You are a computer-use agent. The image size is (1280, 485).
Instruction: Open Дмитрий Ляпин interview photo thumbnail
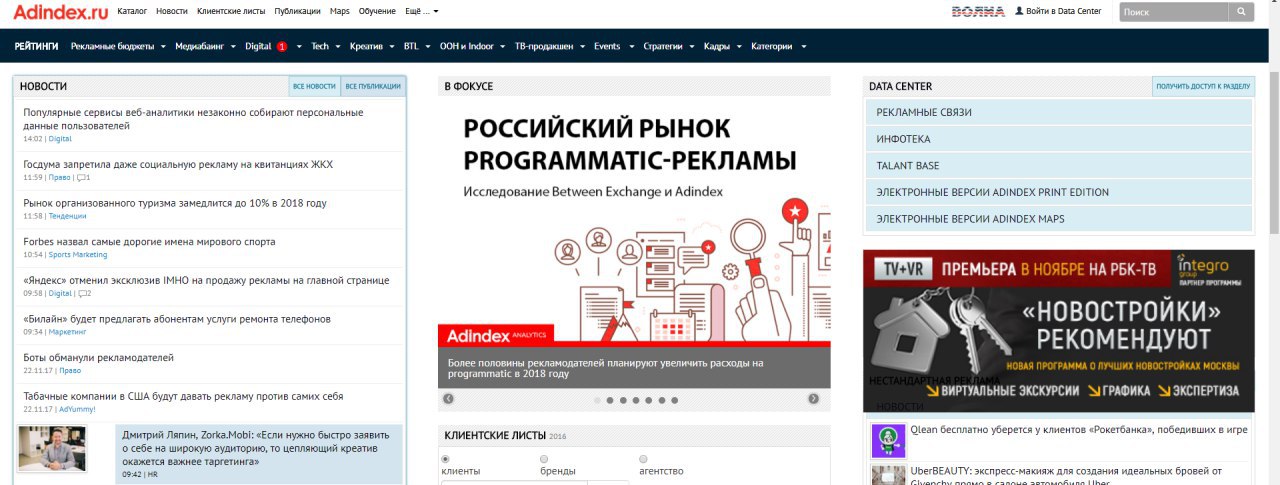pyautogui.click(x=52, y=448)
